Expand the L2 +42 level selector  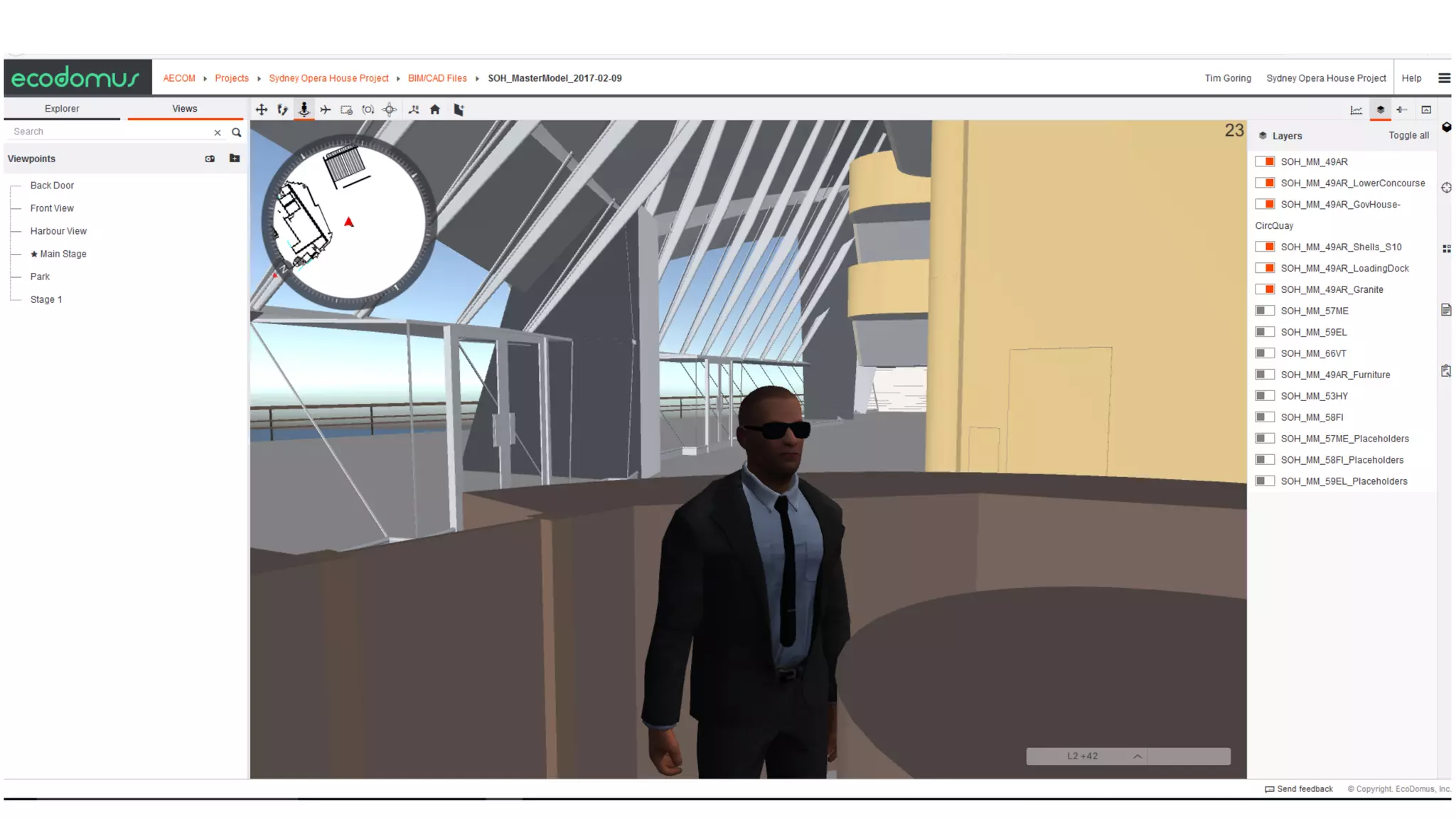[x=1137, y=756]
